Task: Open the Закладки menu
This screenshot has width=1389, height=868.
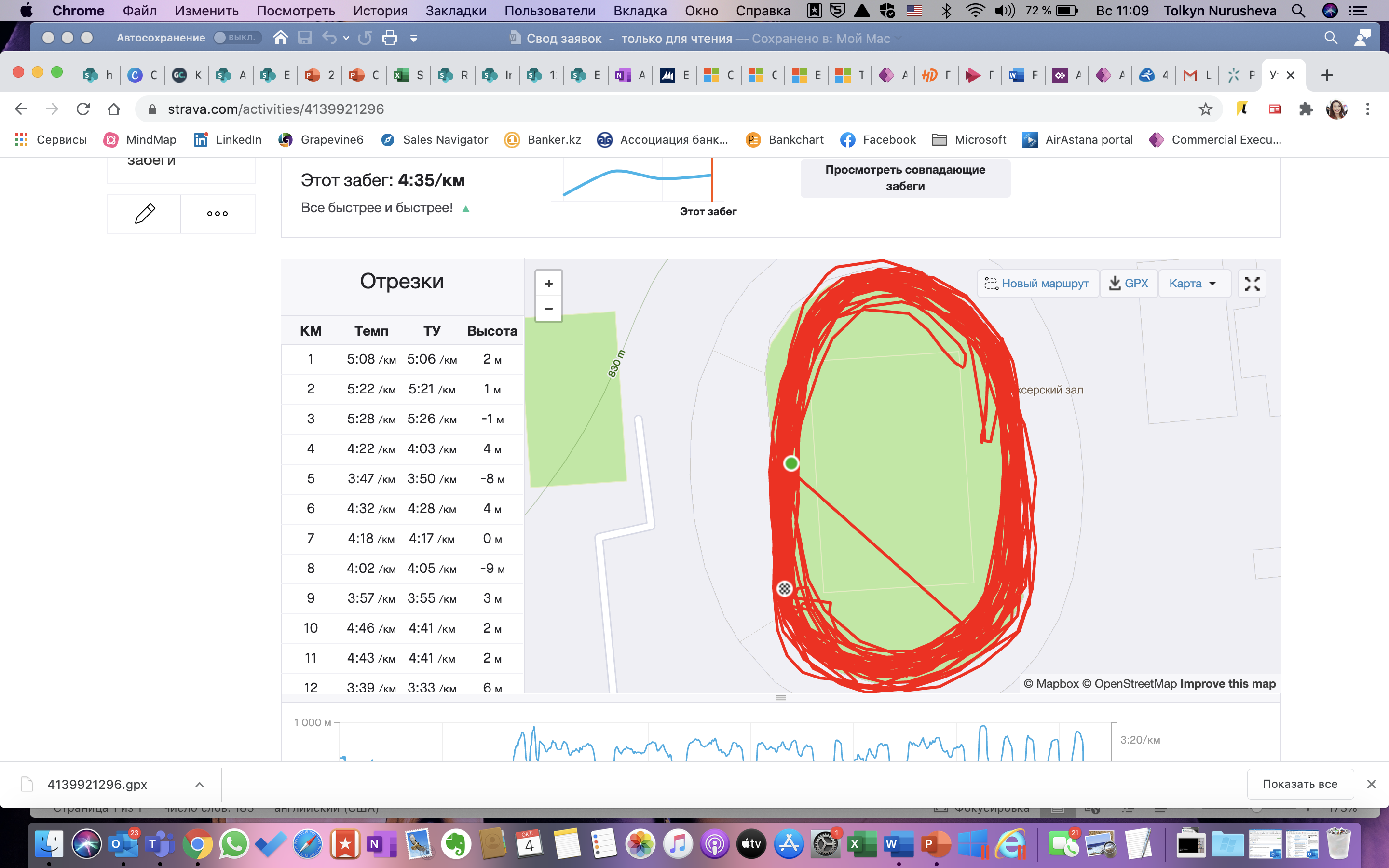Action: click(456, 10)
